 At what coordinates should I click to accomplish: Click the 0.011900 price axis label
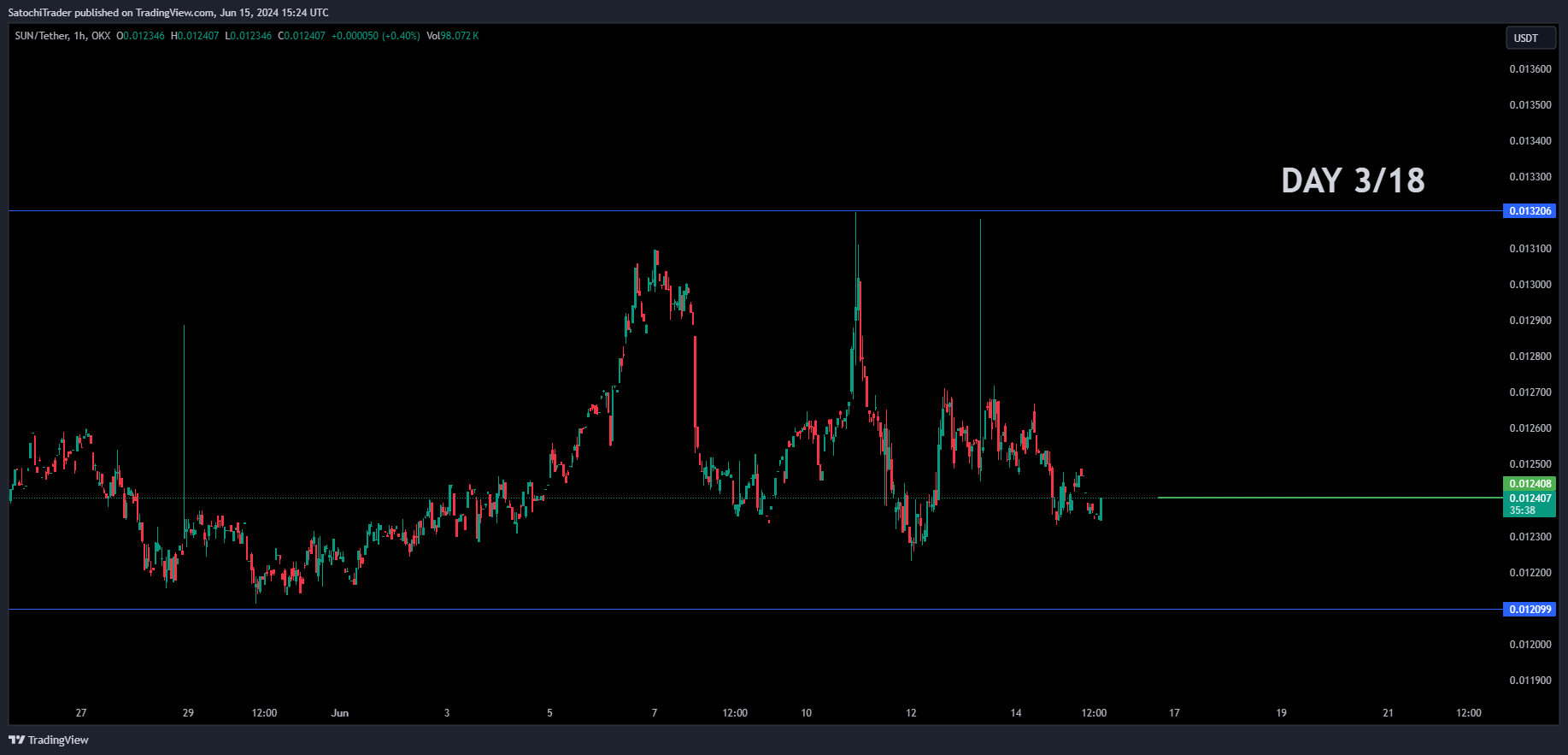pyautogui.click(x=1530, y=681)
